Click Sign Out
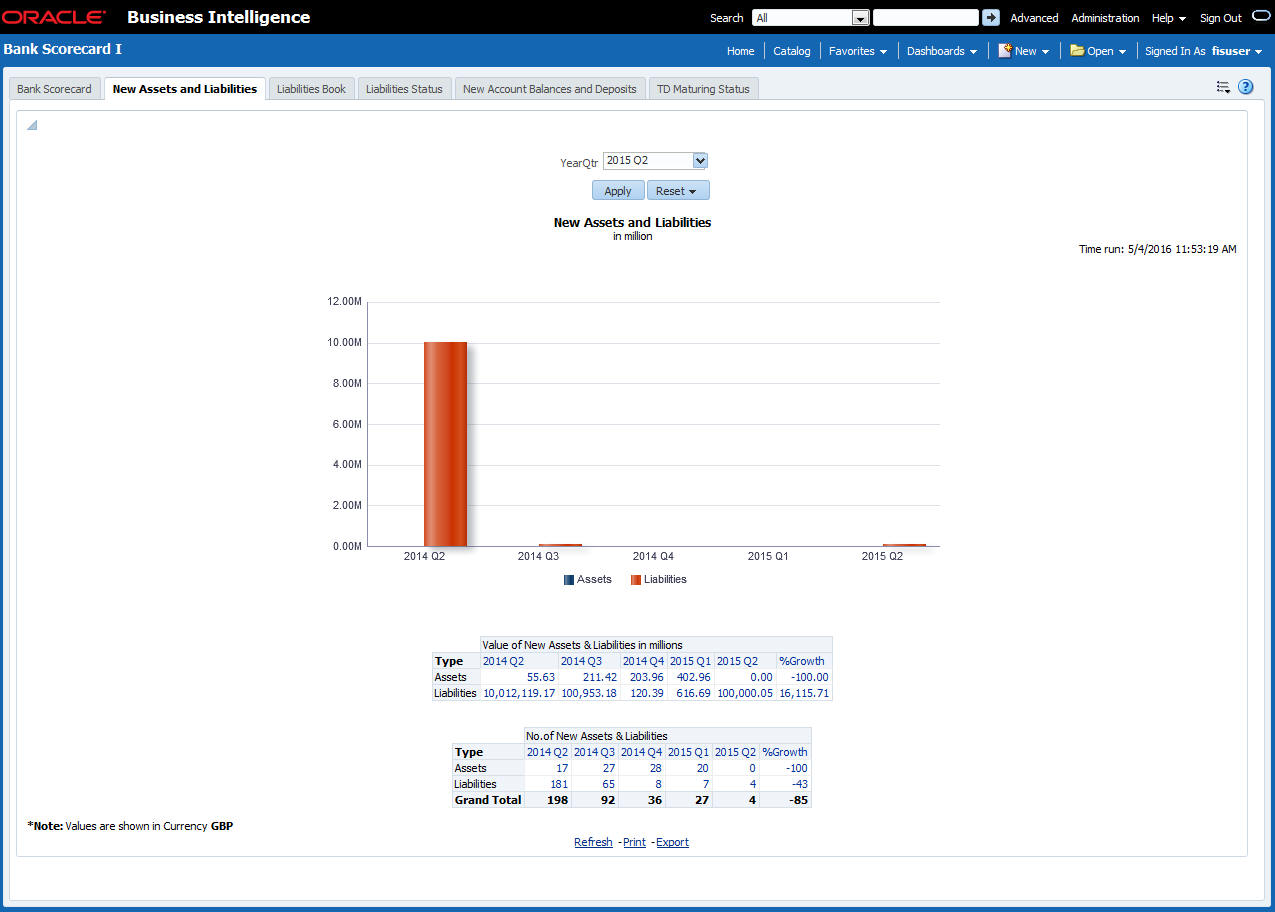Viewport: 1275px width, 912px height. pyautogui.click(x=1220, y=18)
